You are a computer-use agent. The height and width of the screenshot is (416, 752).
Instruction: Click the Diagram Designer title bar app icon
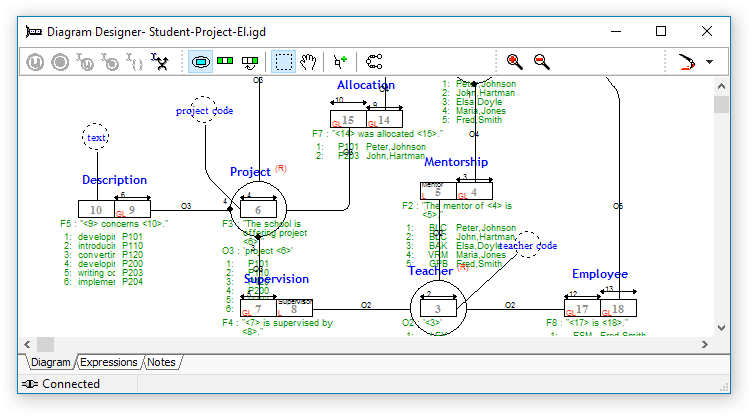[34, 32]
